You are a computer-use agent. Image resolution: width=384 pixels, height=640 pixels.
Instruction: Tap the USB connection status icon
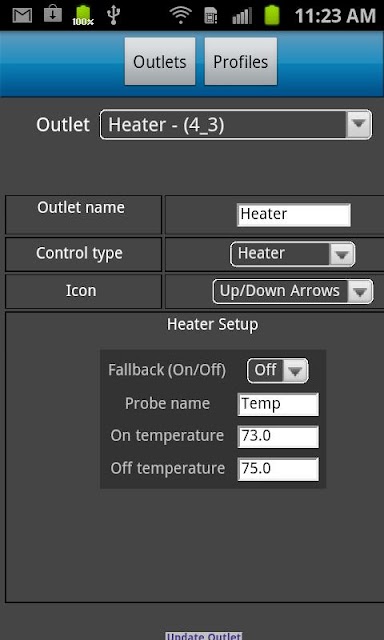tap(112, 16)
